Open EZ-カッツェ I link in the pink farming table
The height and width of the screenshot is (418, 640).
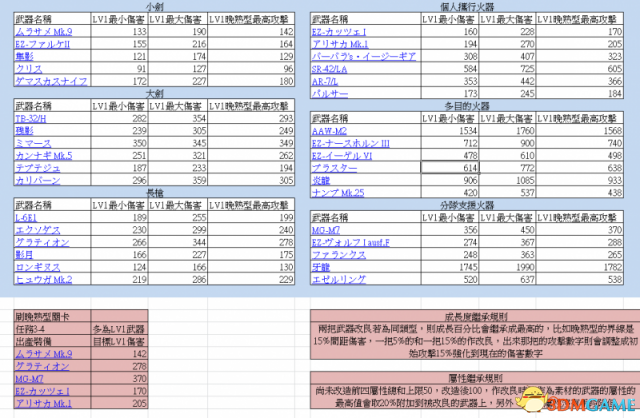pos(42,391)
